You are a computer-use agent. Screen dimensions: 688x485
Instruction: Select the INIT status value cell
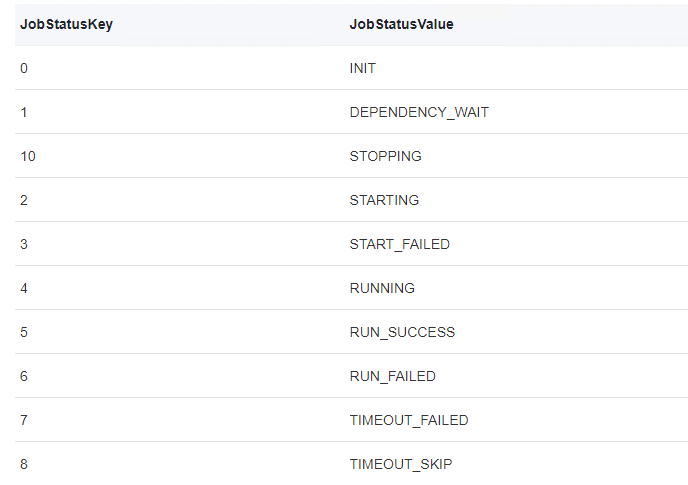tap(362, 68)
